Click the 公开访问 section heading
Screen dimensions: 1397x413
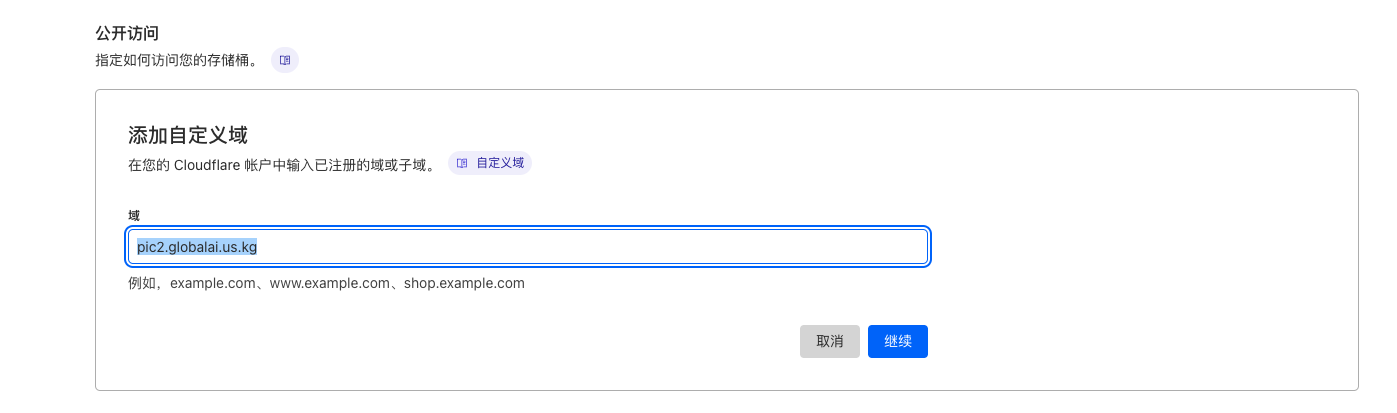(x=127, y=33)
